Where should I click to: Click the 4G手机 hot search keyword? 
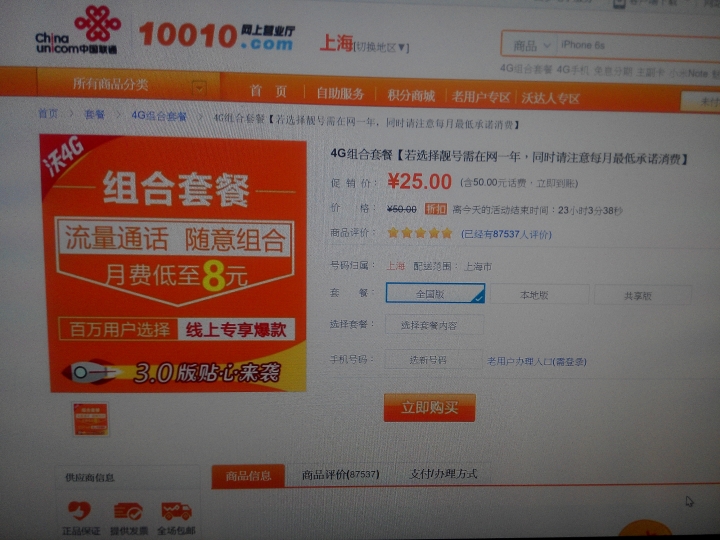pos(573,70)
